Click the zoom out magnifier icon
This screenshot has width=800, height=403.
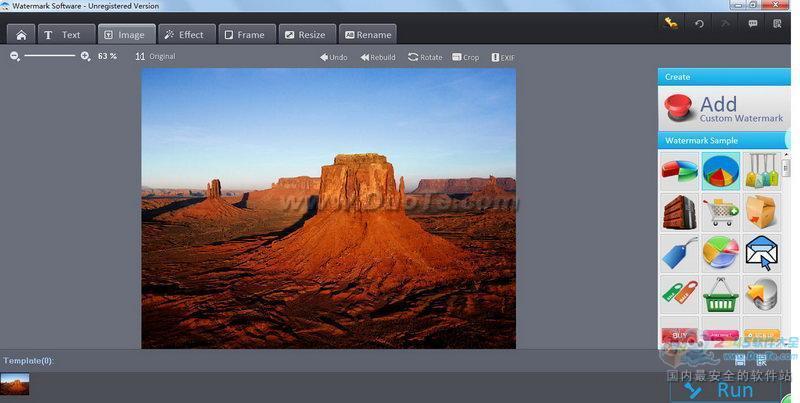coord(15,57)
